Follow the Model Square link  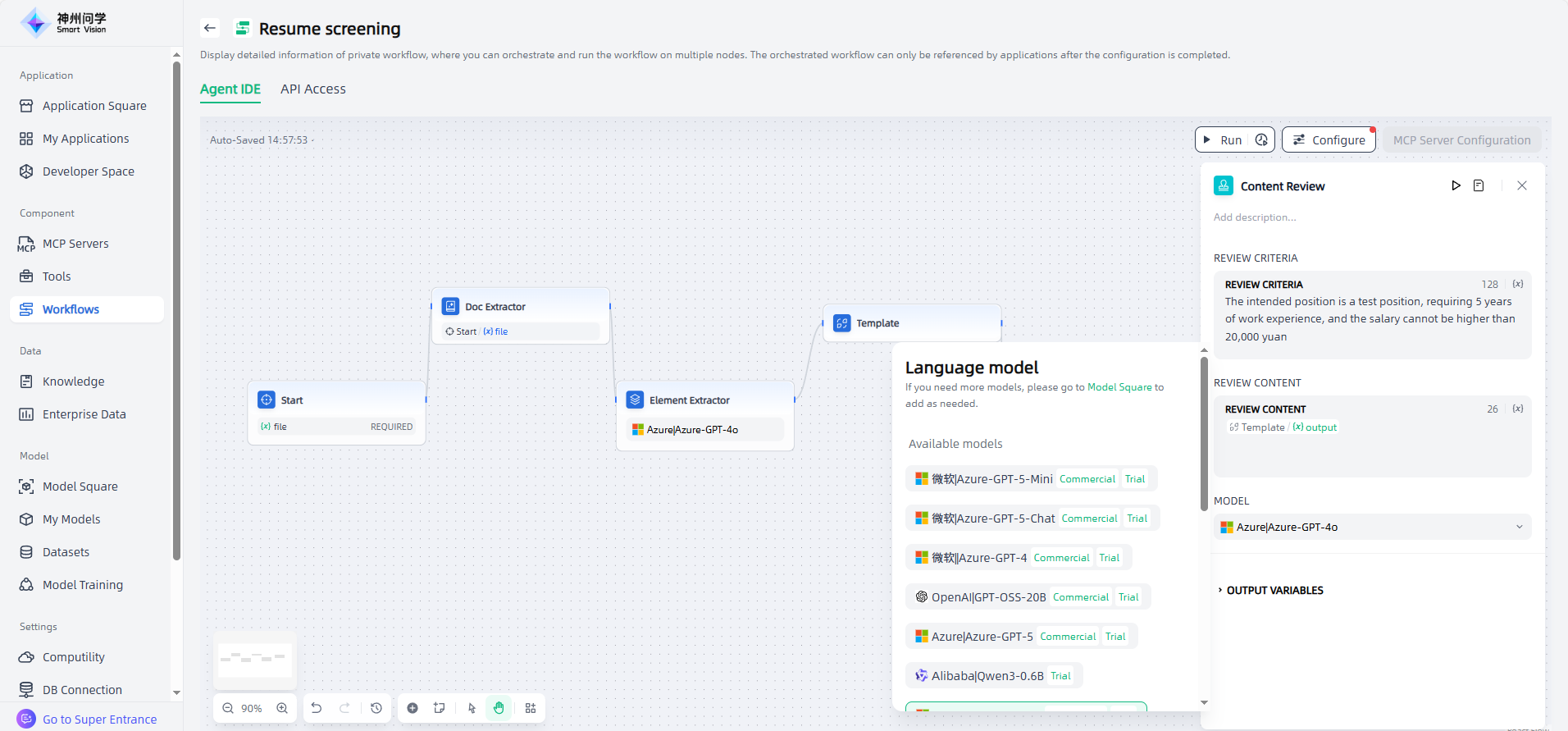1119,387
